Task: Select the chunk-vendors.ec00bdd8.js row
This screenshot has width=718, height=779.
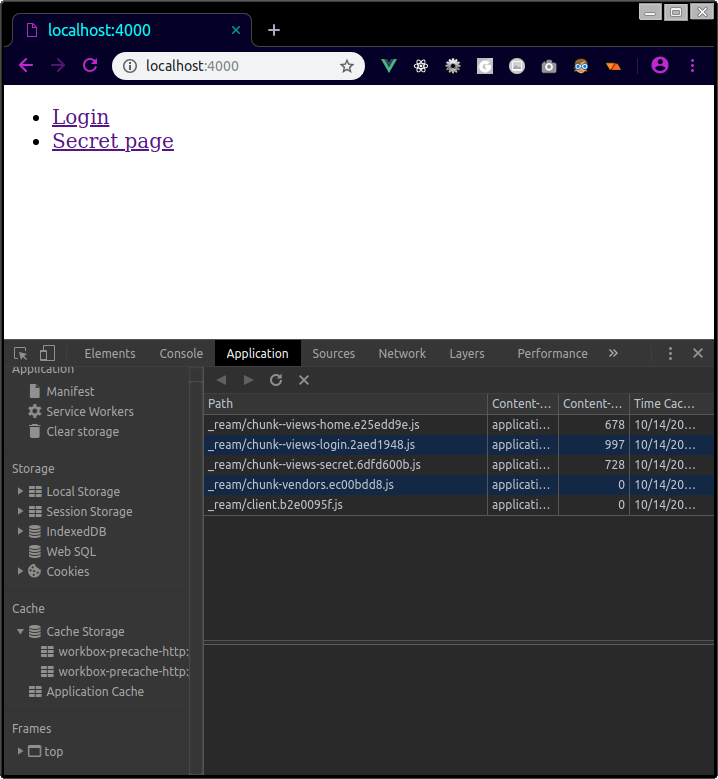Action: coord(459,484)
